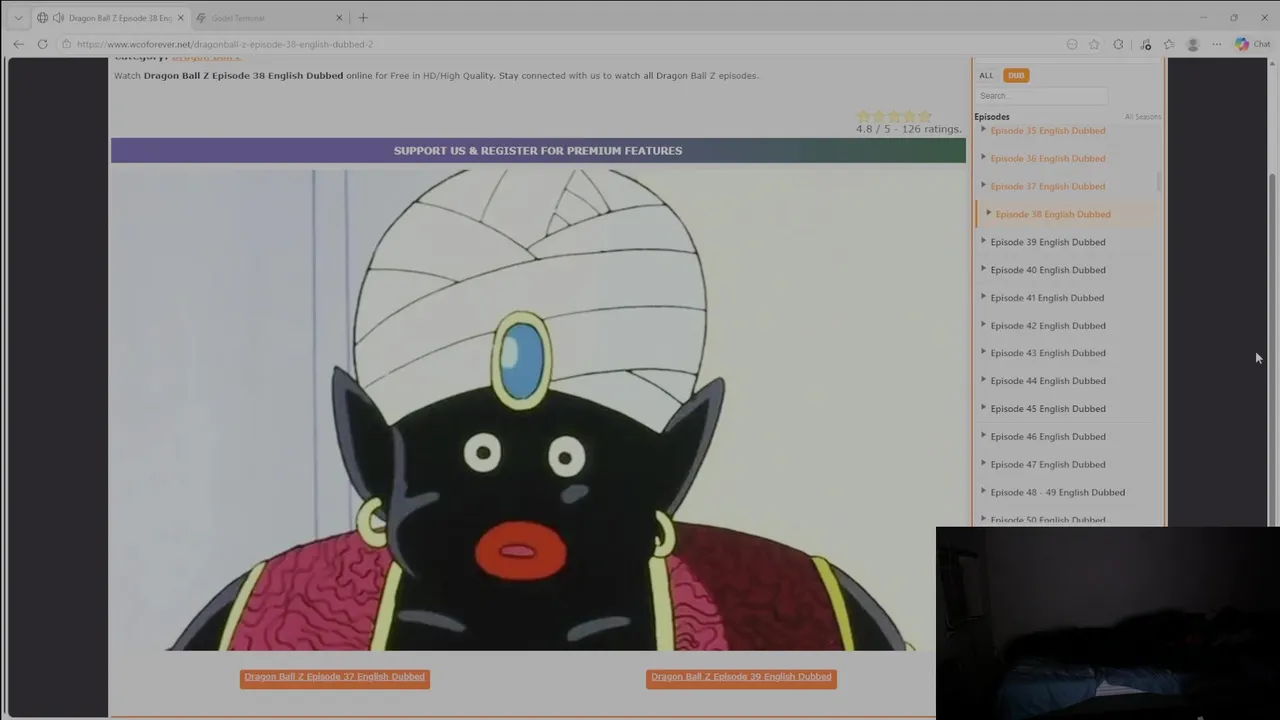1280x720 pixels.
Task: Rate the episode using the star rating
Action: coord(894,116)
